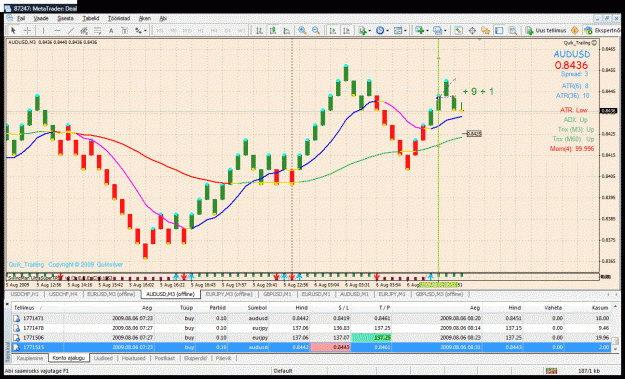Switch to USDCHF,H4 chart tab

(x=63, y=294)
